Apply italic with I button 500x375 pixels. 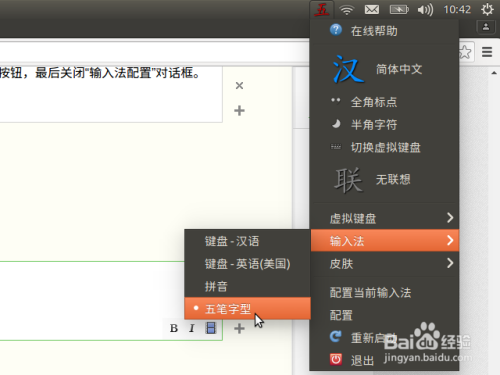coord(192,328)
